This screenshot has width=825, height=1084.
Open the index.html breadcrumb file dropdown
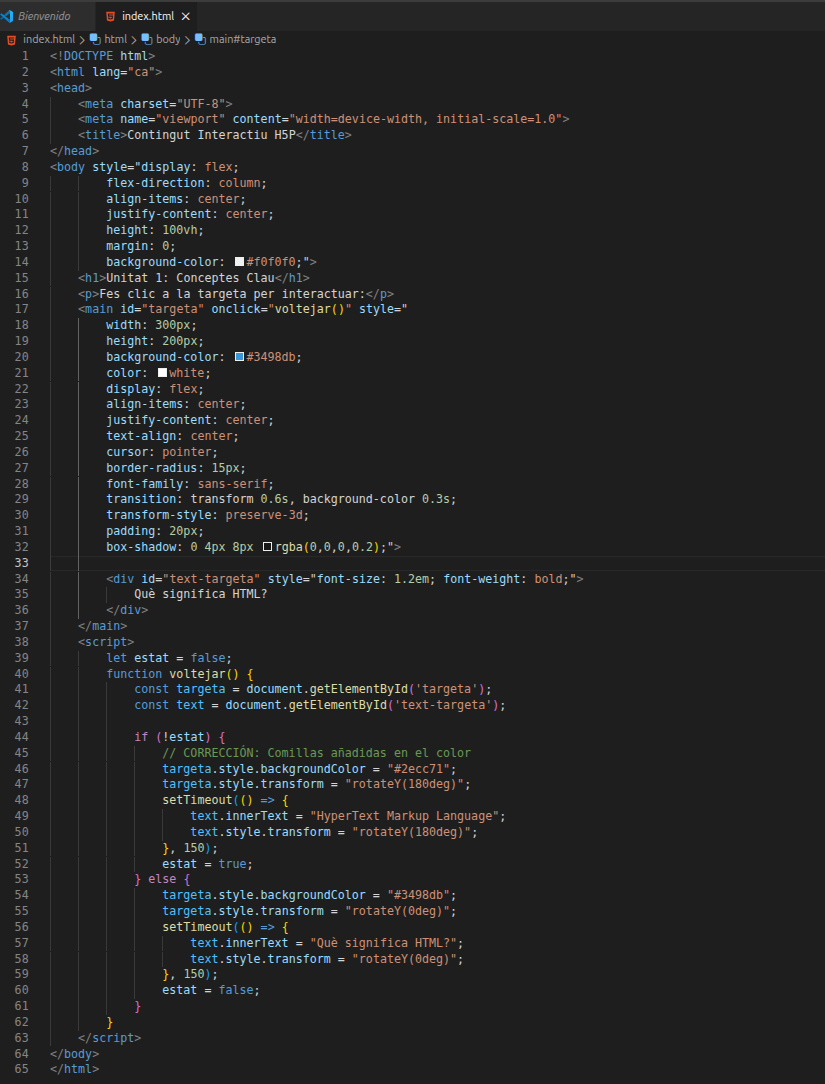coord(49,39)
